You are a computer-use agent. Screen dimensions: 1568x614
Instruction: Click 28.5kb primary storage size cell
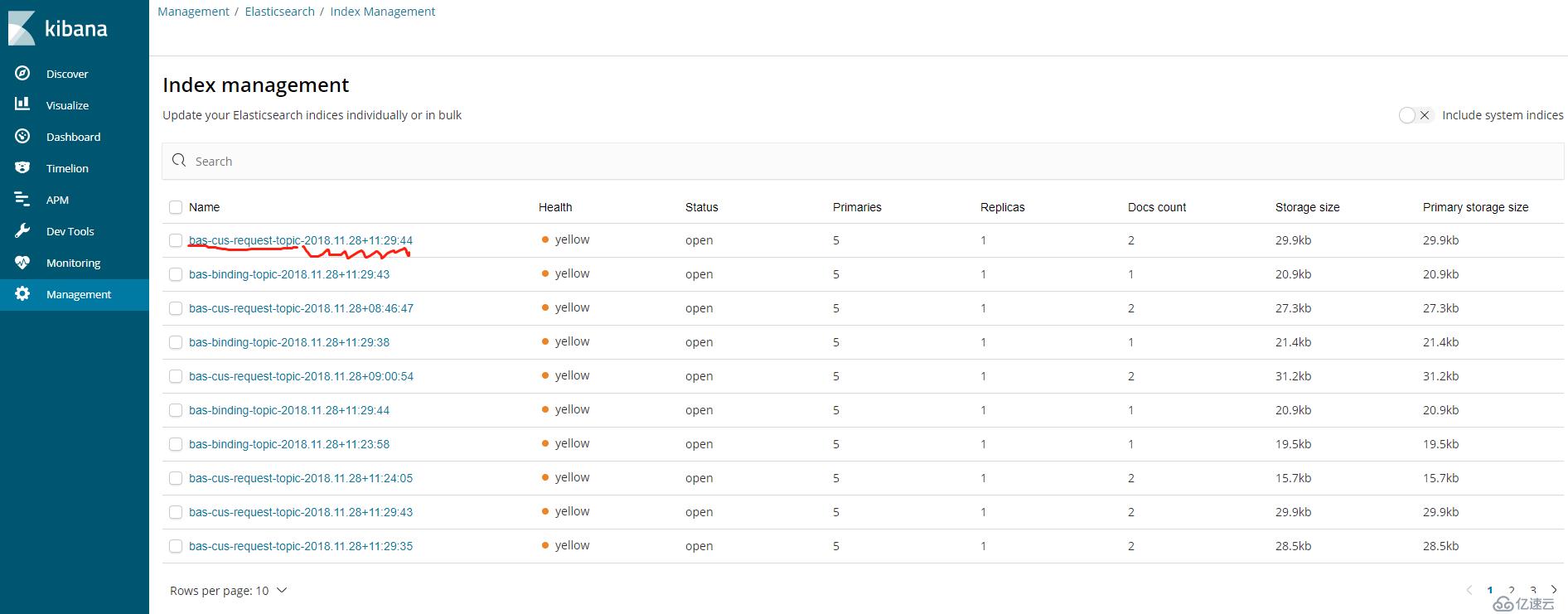click(x=1441, y=546)
